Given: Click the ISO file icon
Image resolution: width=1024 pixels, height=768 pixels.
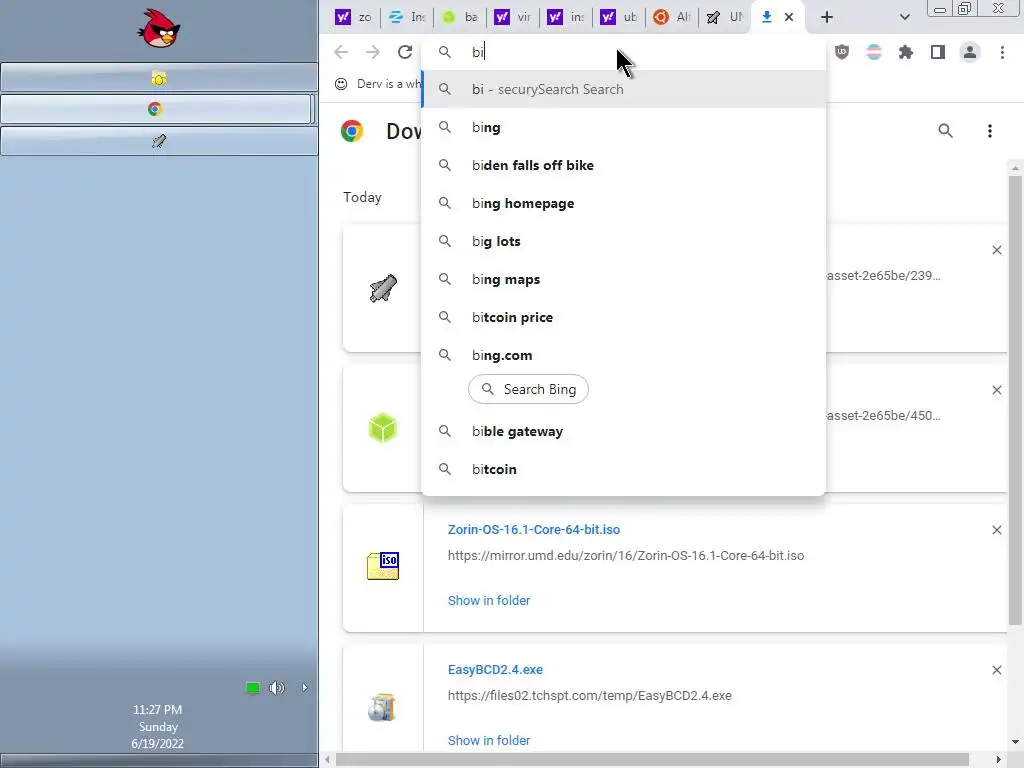Looking at the screenshot, I should coord(383,566).
